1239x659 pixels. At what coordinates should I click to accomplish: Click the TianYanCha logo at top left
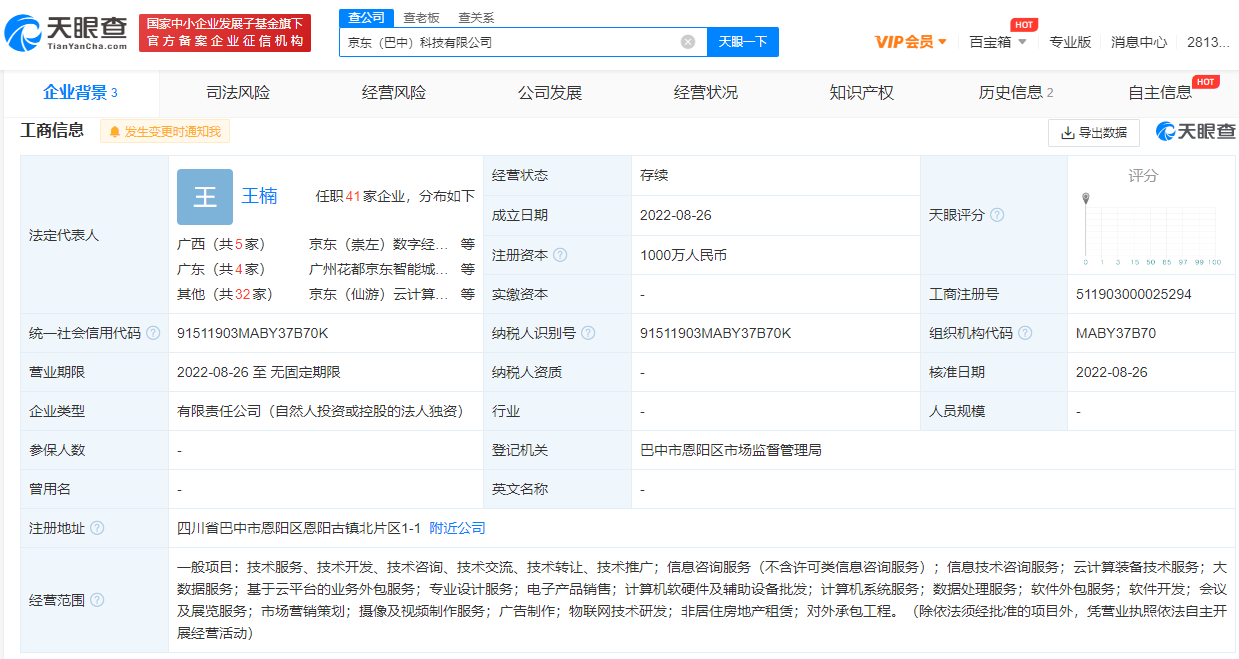tap(66, 33)
